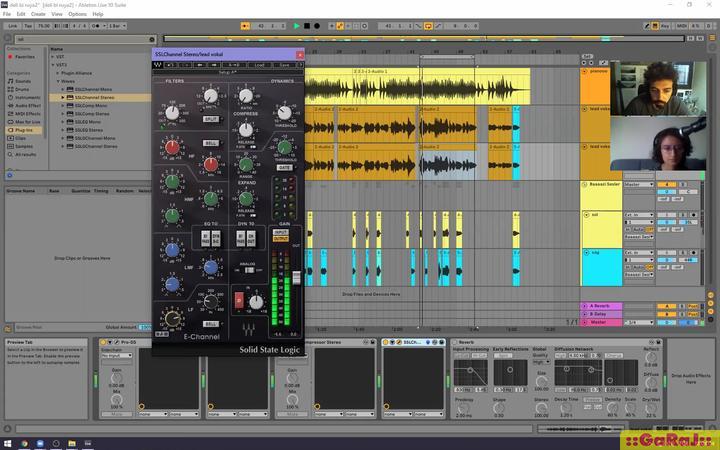This screenshot has height=450, width=720.
Task: Adjust the output fader in SSL plugin
Action: [296, 277]
